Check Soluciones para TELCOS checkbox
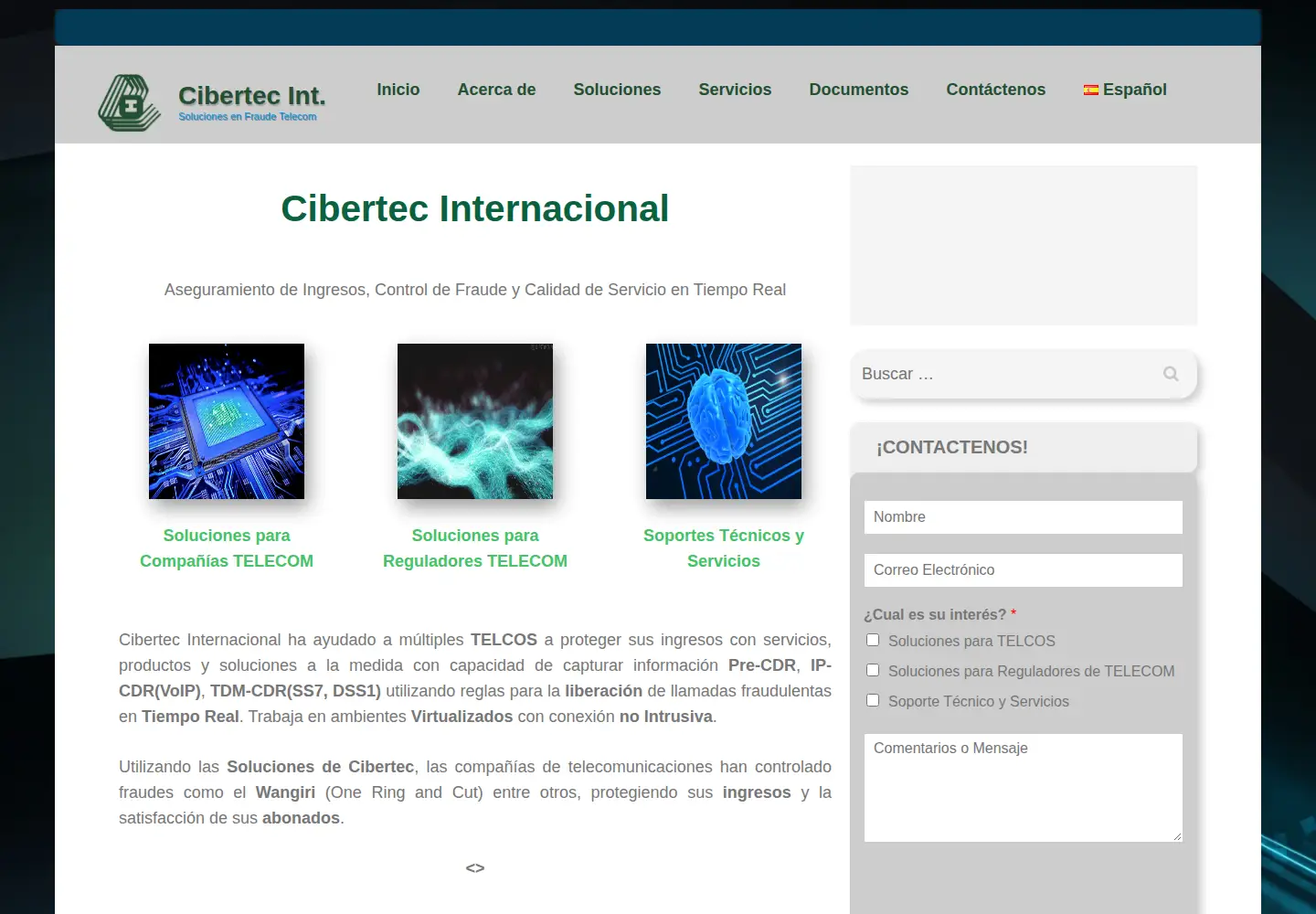This screenshot has height=914, width=1316. click(x=873, y=640)
